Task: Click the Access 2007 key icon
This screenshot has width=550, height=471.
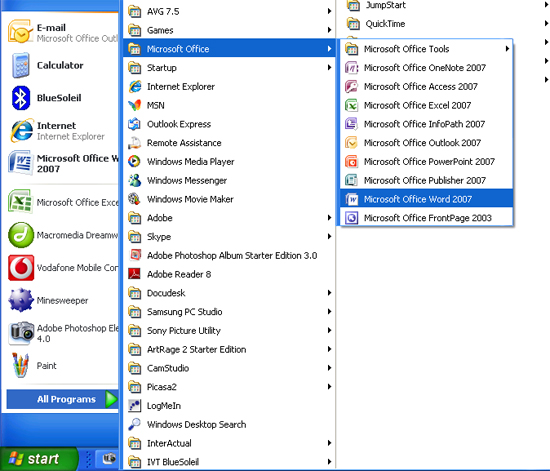Action: (x=351, y=86)
